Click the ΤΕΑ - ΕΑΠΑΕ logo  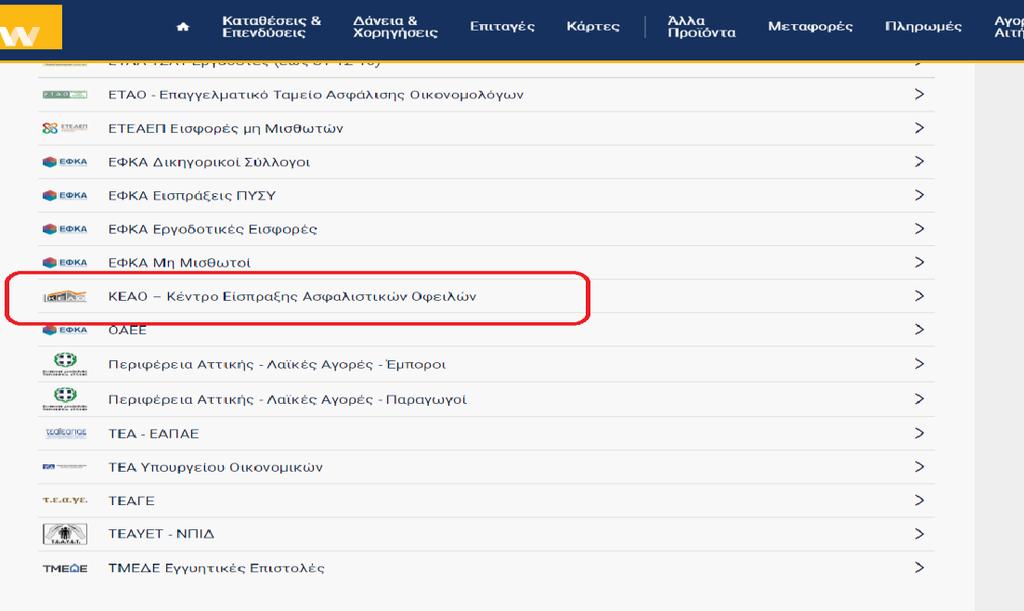(66, 433)
